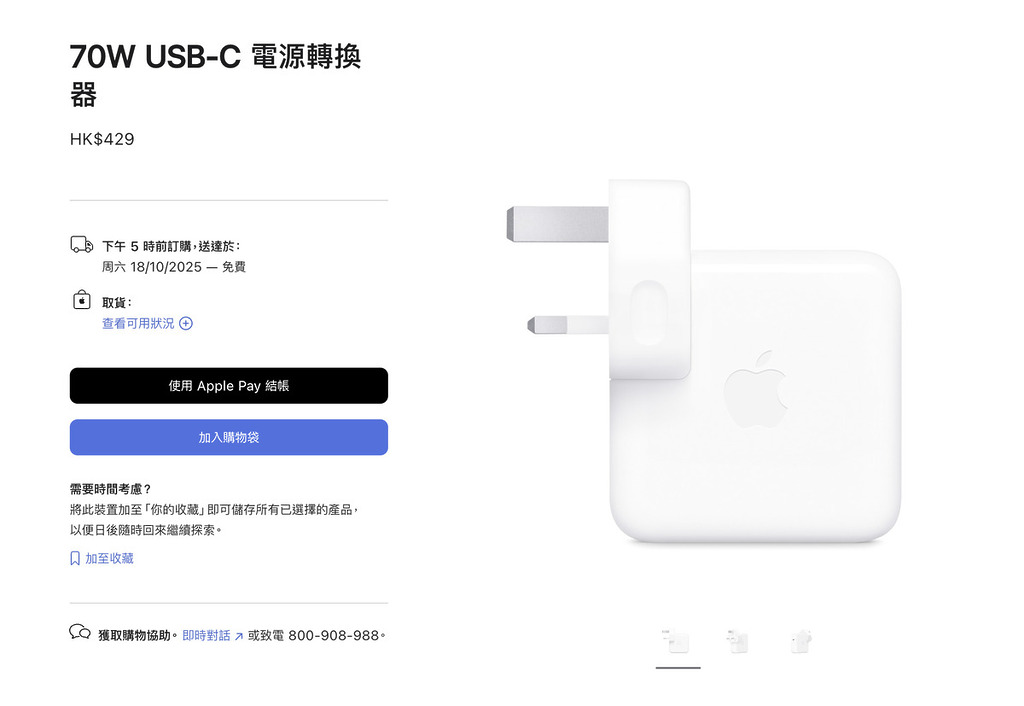Click the Apple logo on the adapter image
The width and height of the screenshot is (1024, 706).
[x=756, y=390]
